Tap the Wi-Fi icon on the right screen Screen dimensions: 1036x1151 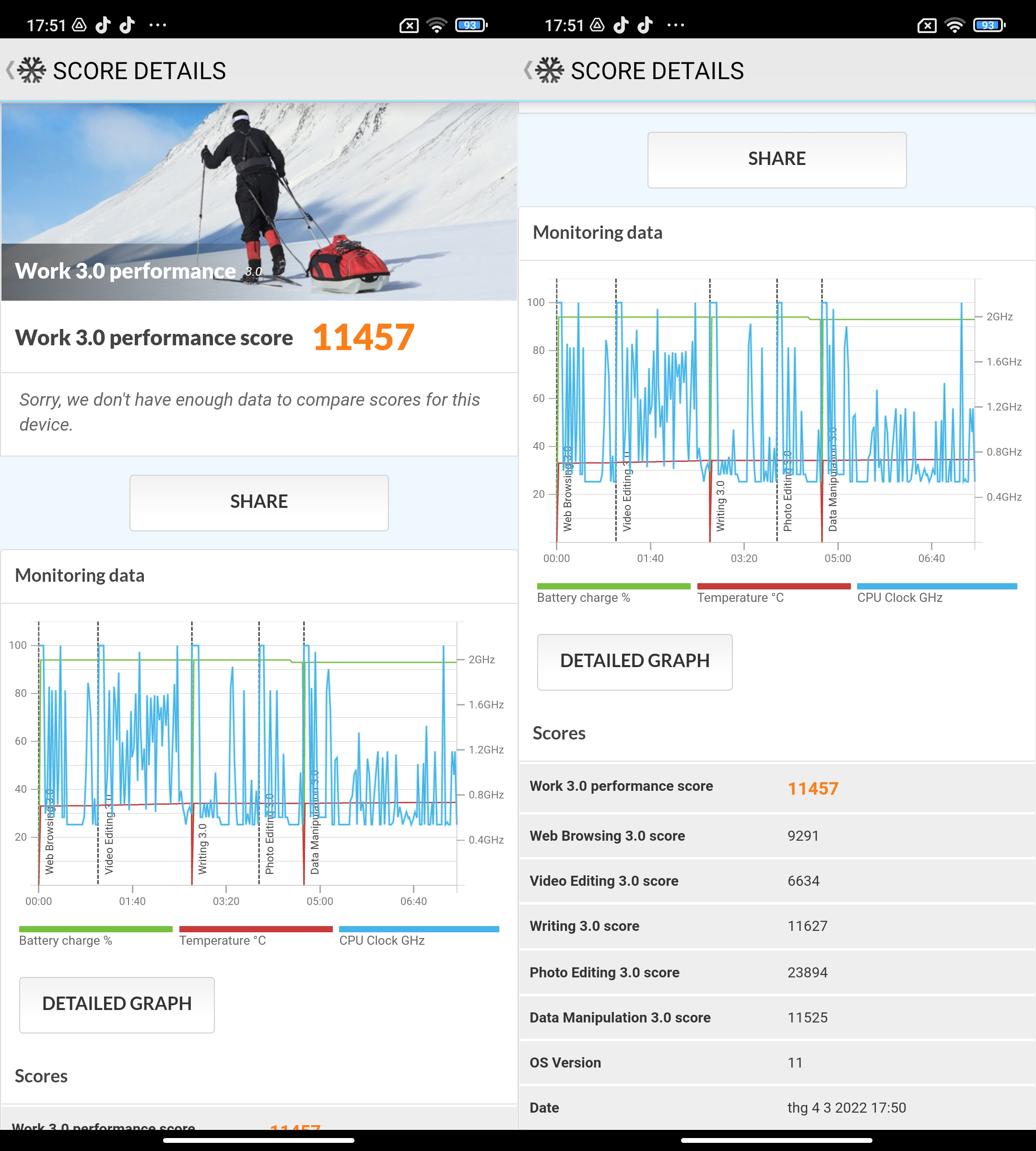point(954,25)
